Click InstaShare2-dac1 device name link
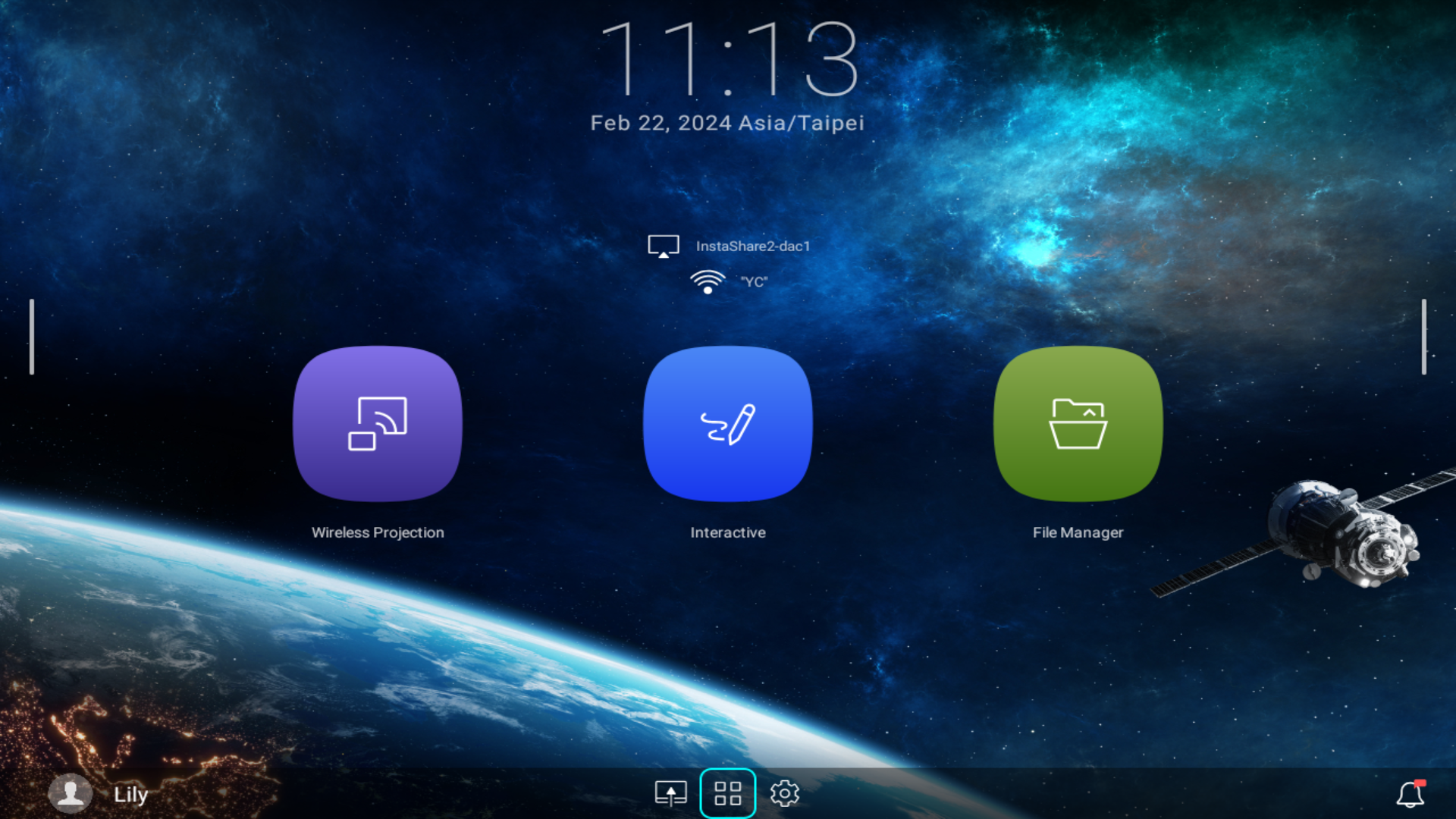This screenshot has width=1456, height=819. pyautogui.click(x=753, y=244)
